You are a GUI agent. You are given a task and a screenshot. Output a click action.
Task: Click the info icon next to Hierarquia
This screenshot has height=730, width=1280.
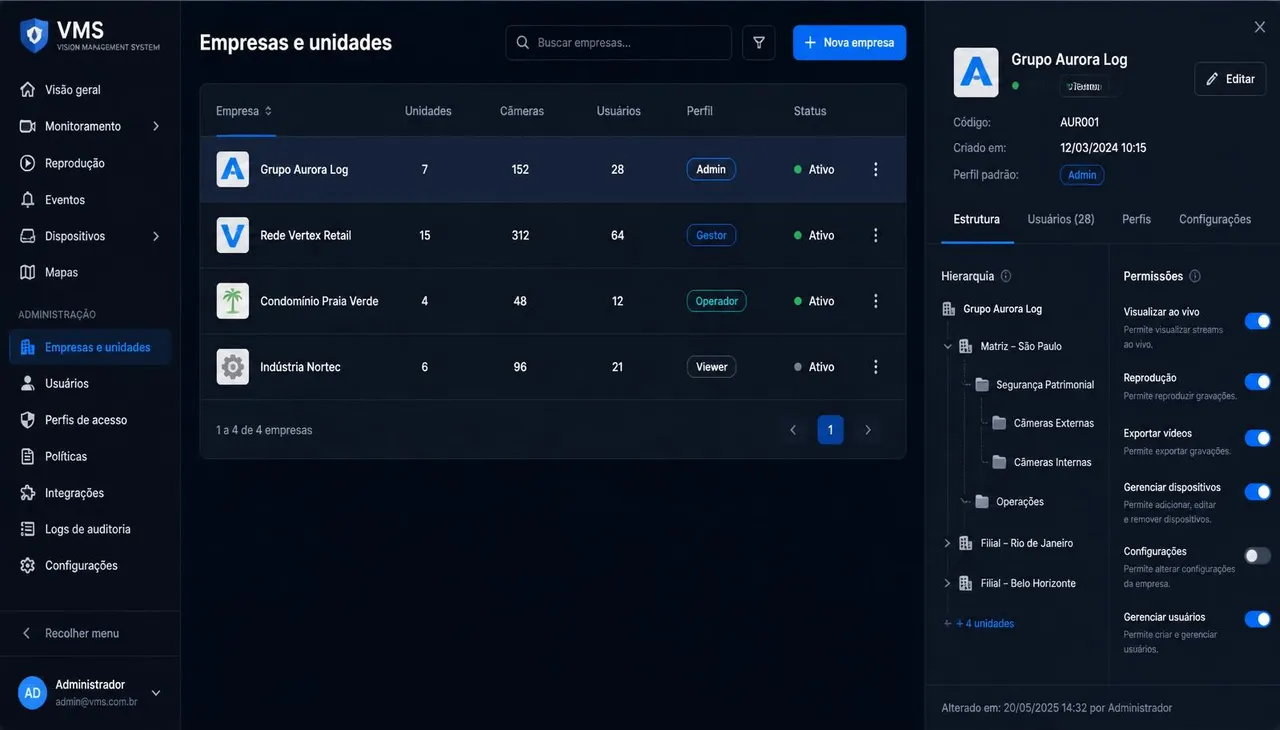pos(1006,276)
